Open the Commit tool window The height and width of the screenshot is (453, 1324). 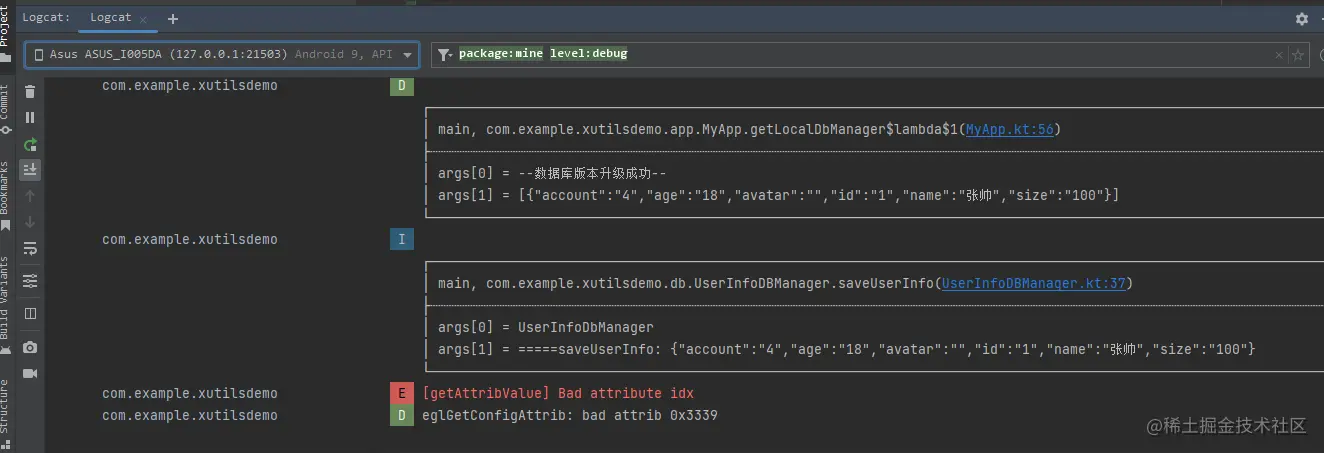(5, 109)
